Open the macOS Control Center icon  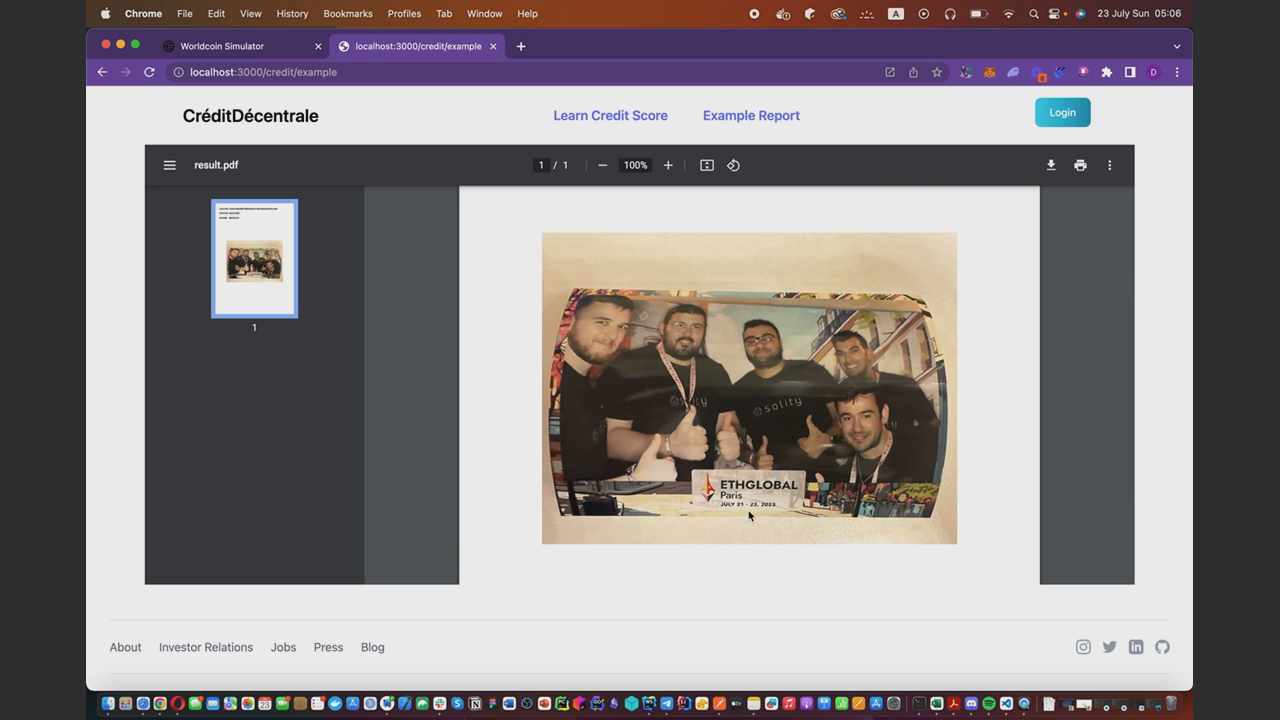click(x=1055, y=14)
